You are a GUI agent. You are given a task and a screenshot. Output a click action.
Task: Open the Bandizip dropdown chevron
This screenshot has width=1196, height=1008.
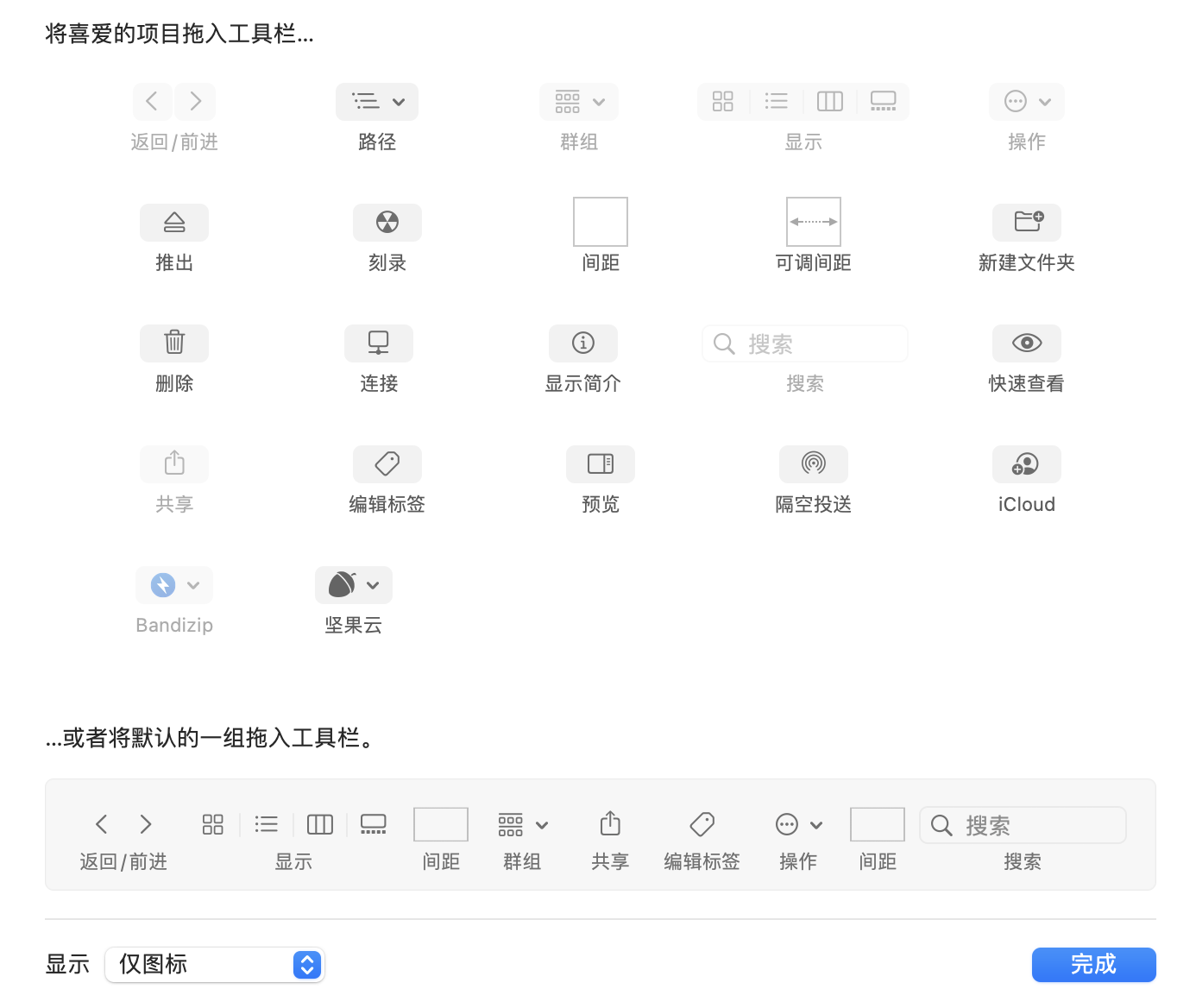tap(193, 585)
